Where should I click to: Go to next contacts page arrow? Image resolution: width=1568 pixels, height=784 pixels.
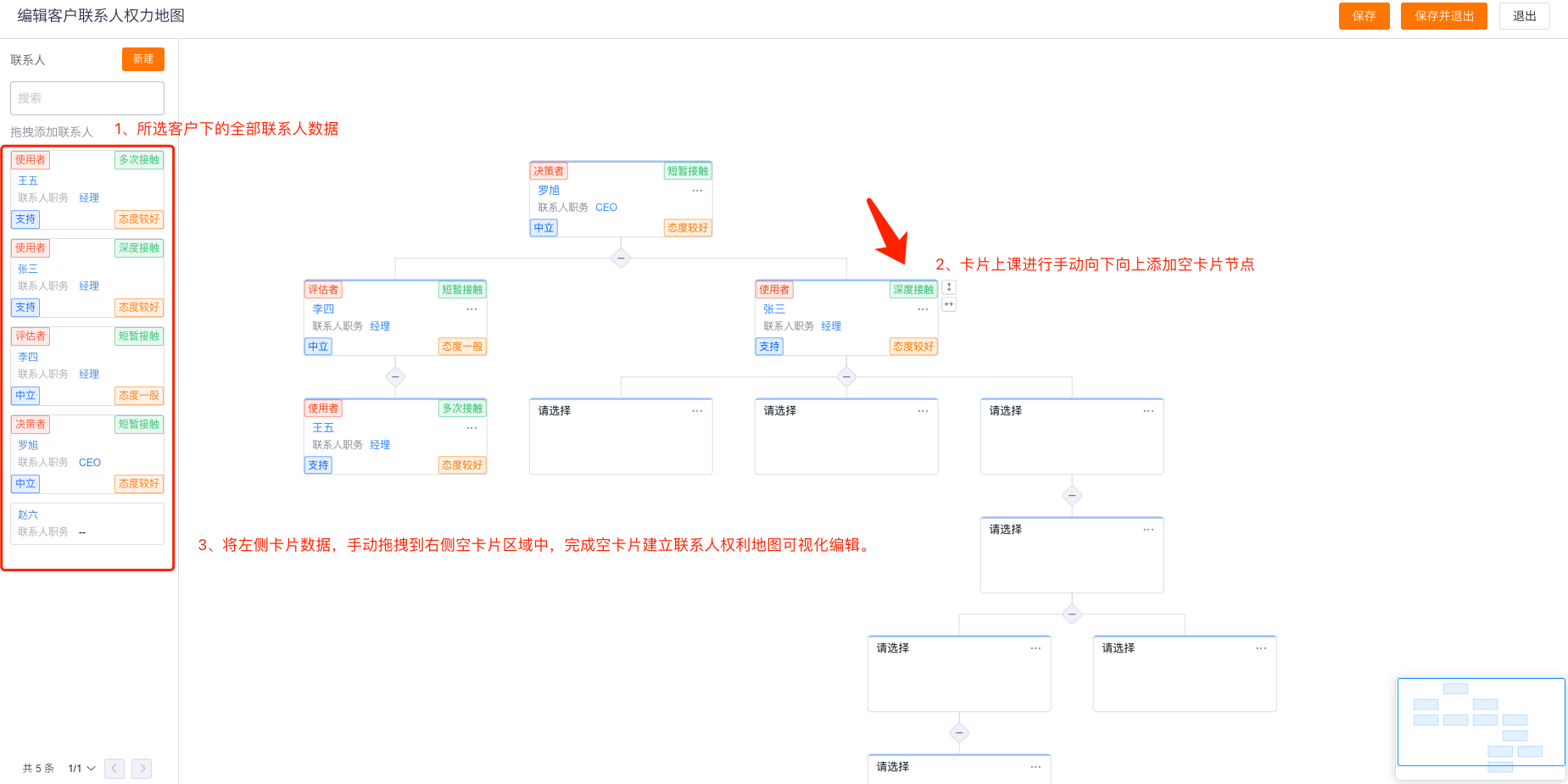coord(142,769)
